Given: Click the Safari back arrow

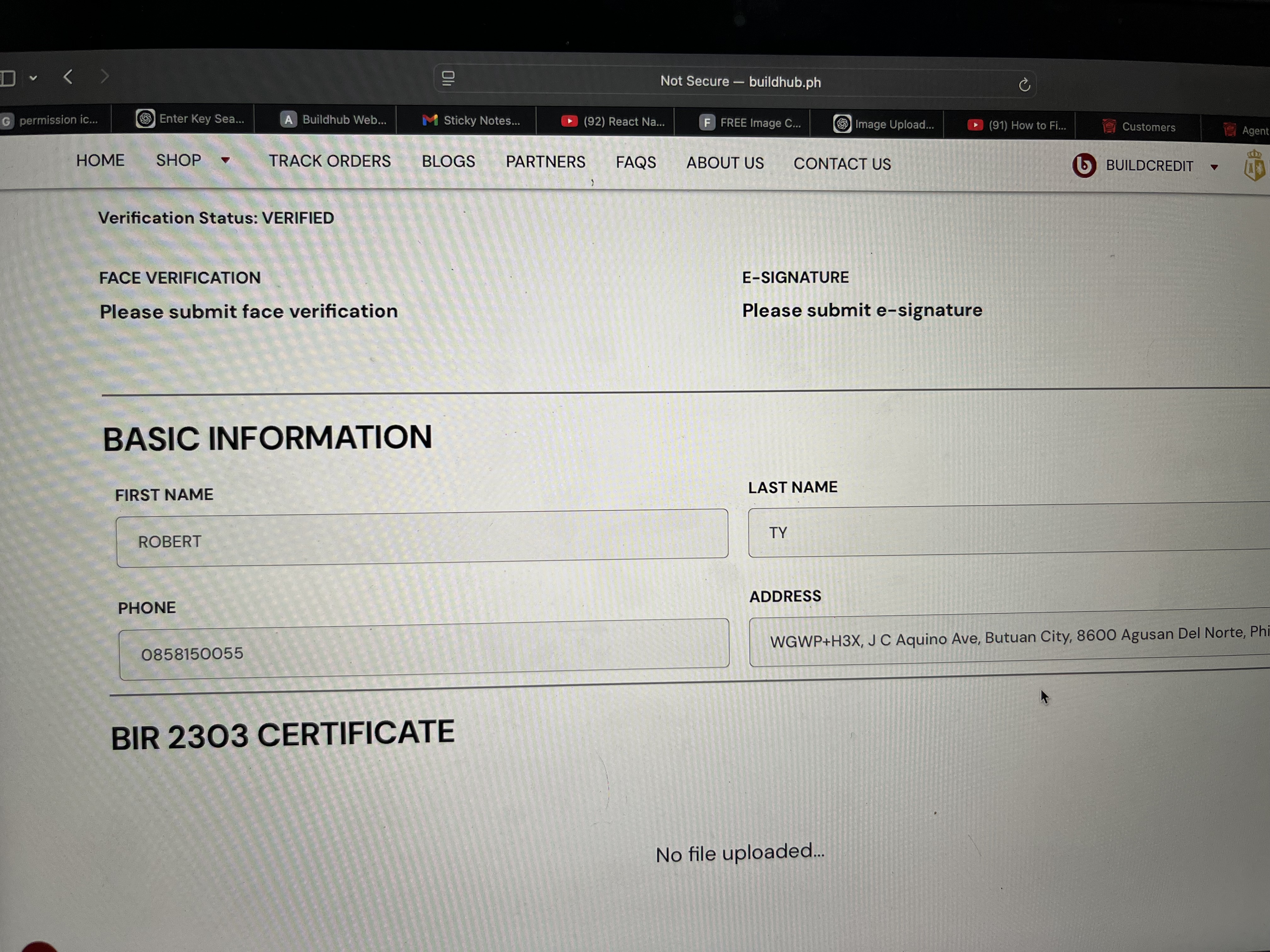Looking at the screenshot, I should (68, 76).
